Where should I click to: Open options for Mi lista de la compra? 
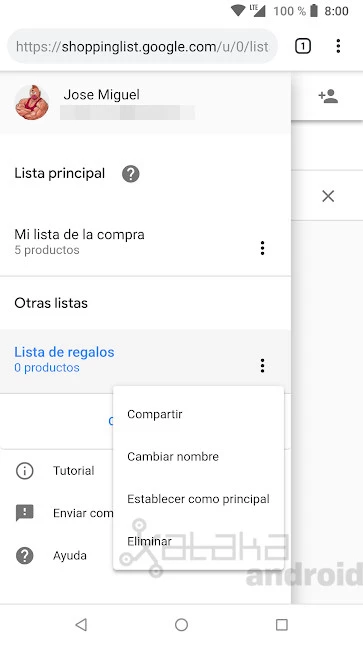coord(262,248)
